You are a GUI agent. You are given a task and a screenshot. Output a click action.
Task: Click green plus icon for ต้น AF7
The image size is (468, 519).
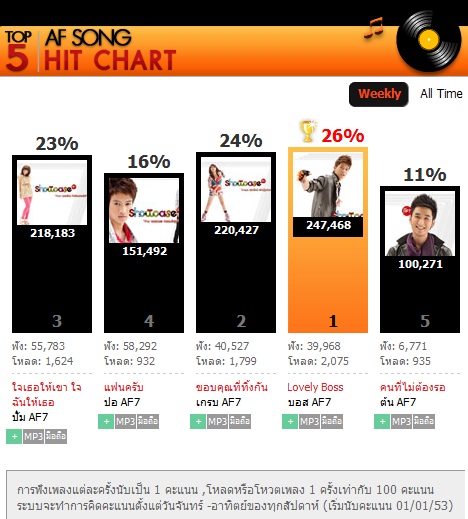(x=382, y=421)
